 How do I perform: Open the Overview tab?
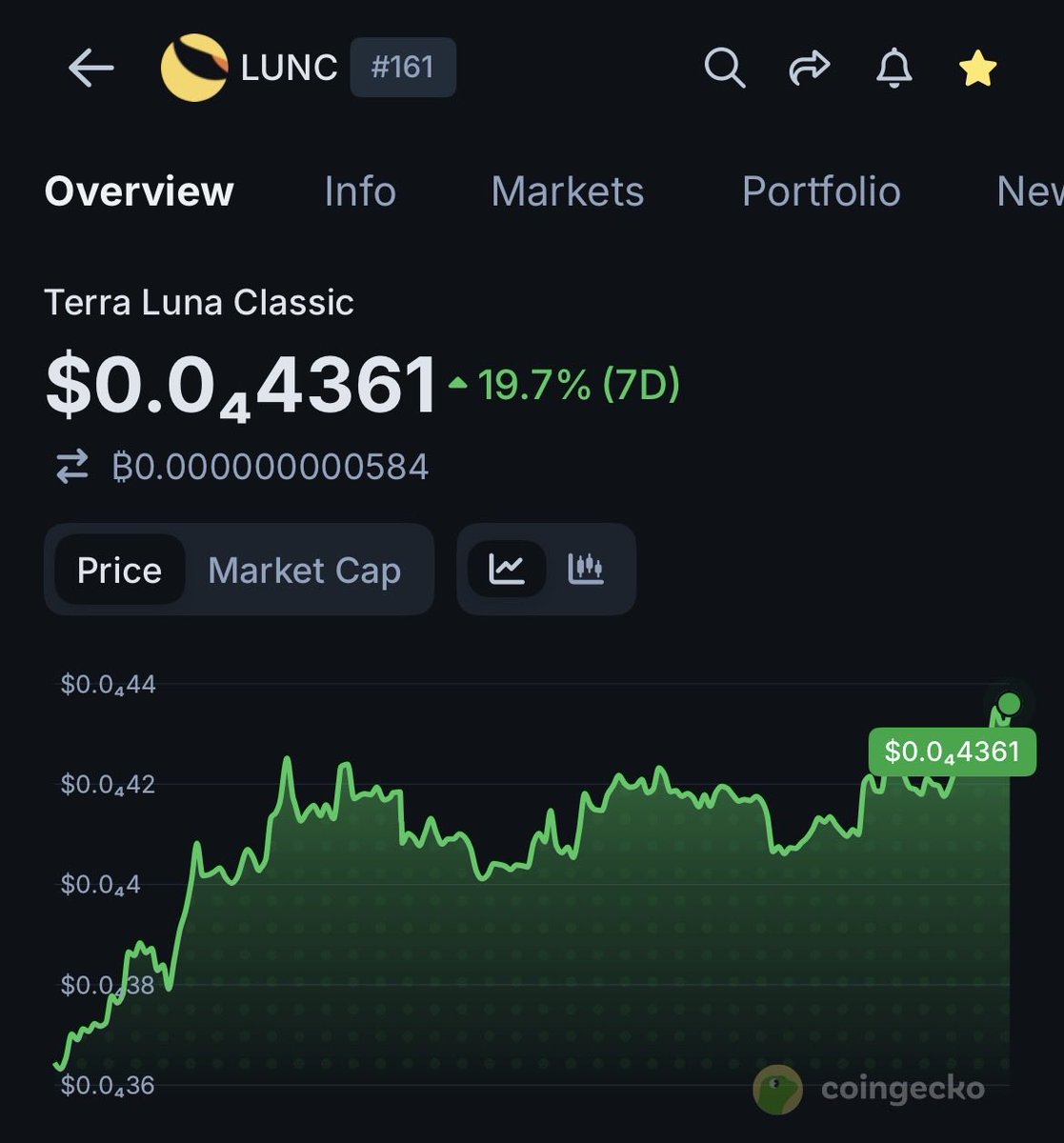139,191
